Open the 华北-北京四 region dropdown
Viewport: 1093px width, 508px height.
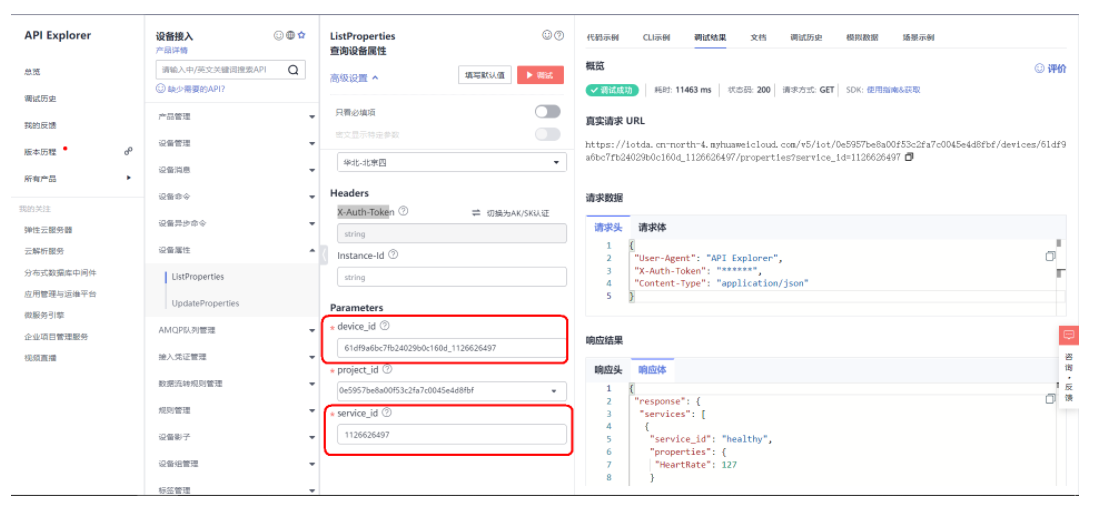pos(452,162)
